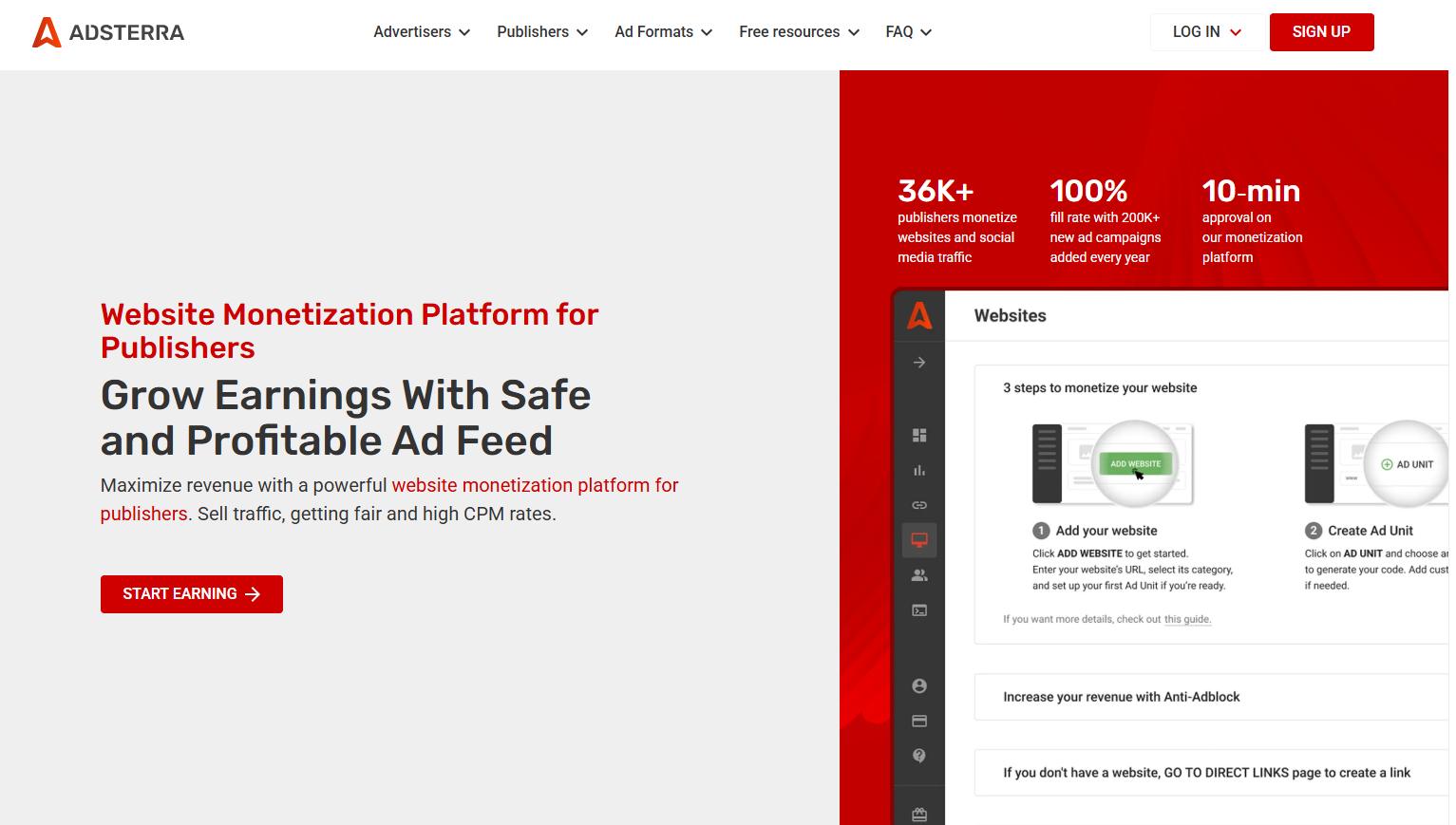Click the sidebar expand arrow icon
Screen dimensions: 1456x825
pos(919,363)
